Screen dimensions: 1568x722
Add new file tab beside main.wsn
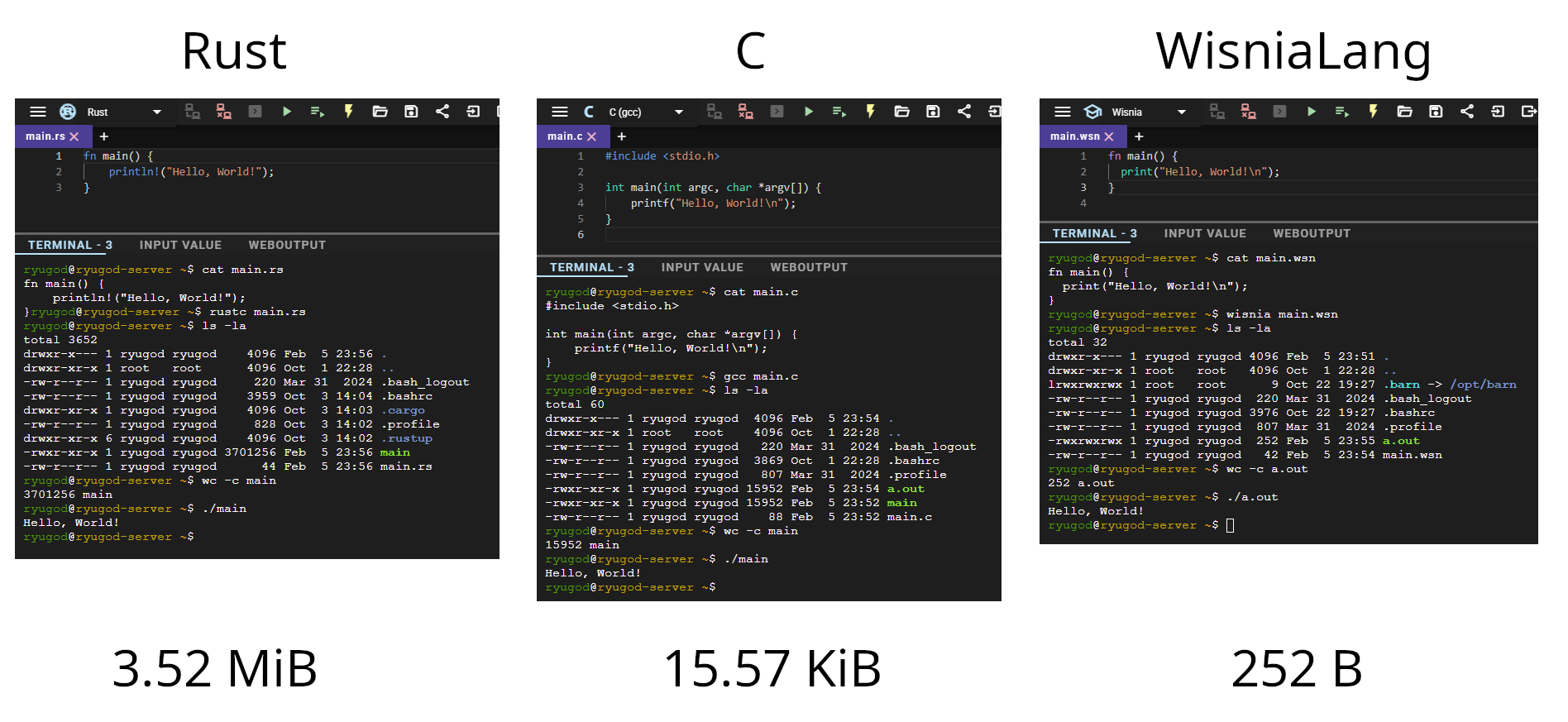tap(1139, 136)
